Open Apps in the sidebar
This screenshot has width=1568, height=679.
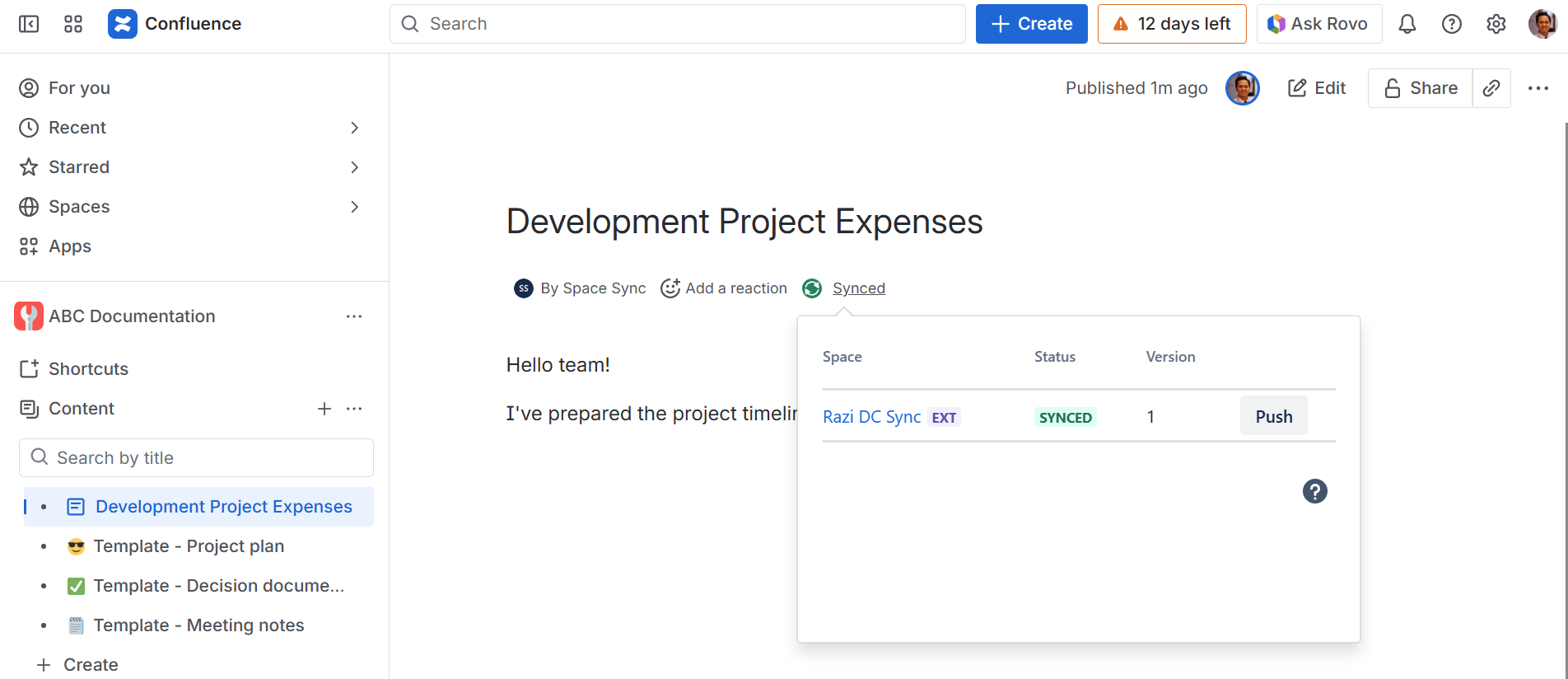[70, 246]
